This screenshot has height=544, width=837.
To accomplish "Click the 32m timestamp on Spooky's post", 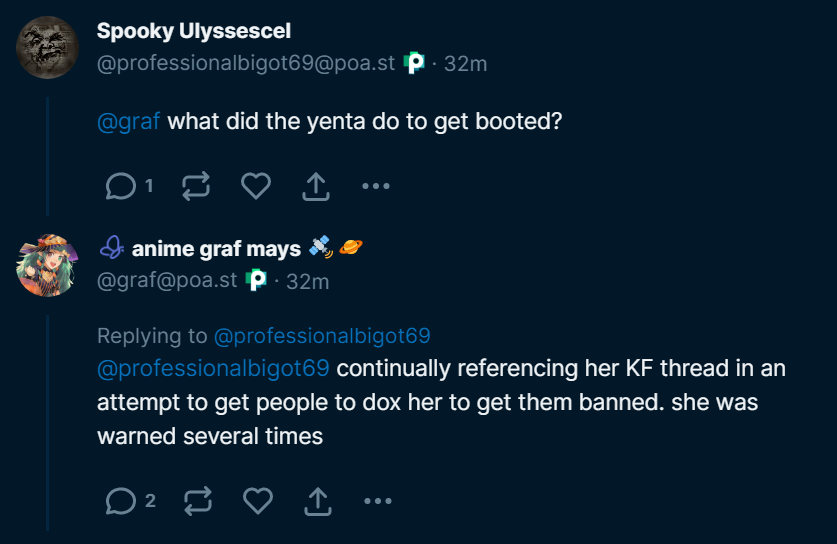I will pos(465,63).
